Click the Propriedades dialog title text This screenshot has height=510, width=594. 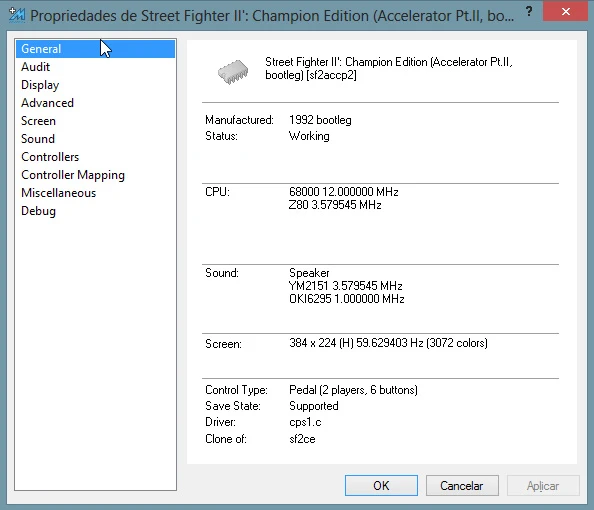pos(272,16)
